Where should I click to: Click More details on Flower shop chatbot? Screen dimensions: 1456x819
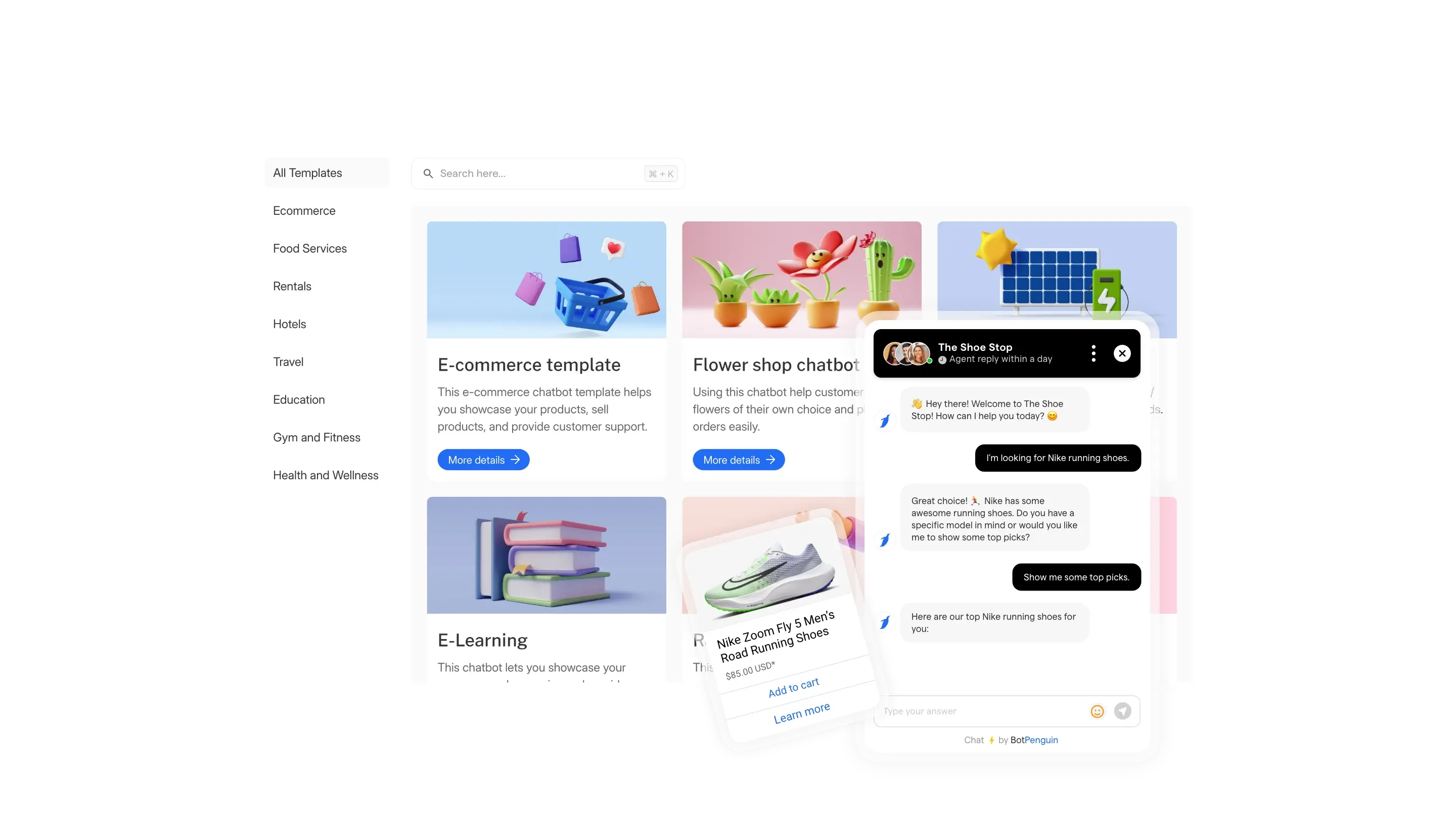[739, 459]
